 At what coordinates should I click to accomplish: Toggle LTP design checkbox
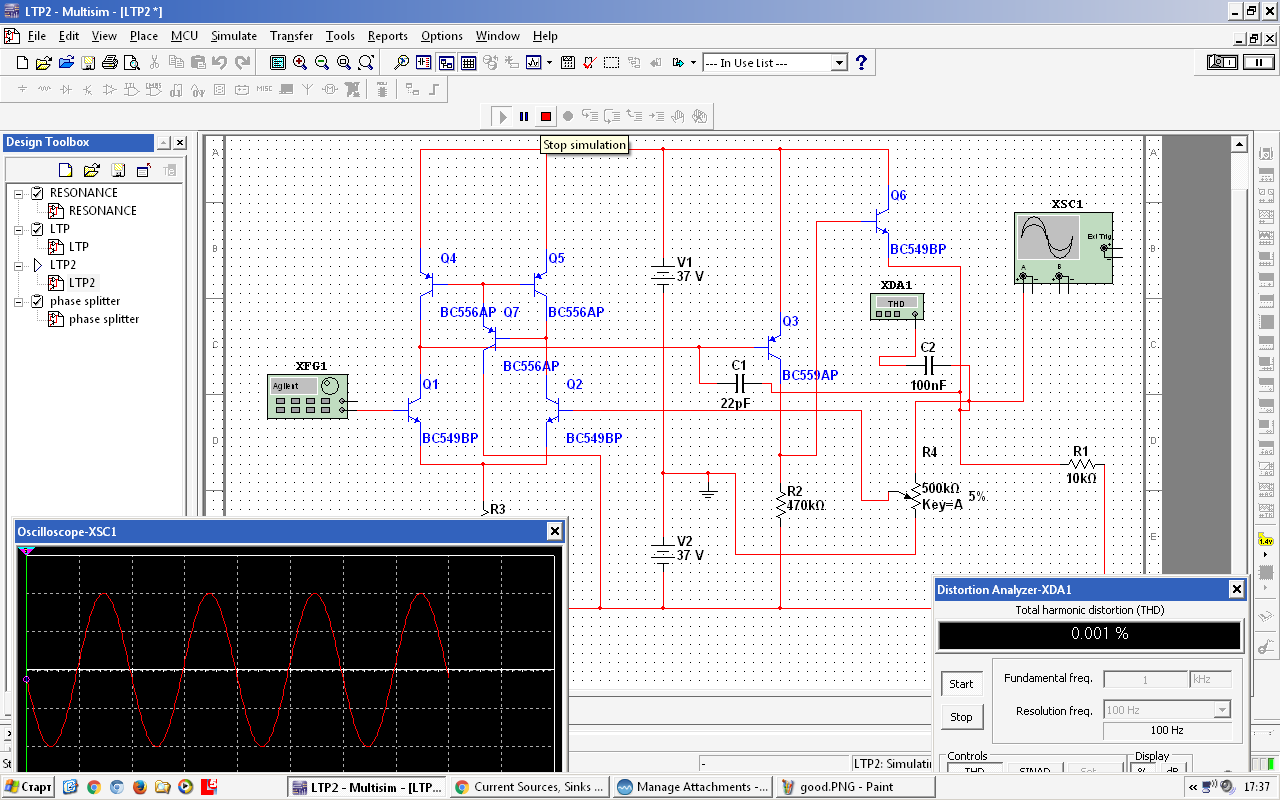pyautogui.click(x=38, y=229)
